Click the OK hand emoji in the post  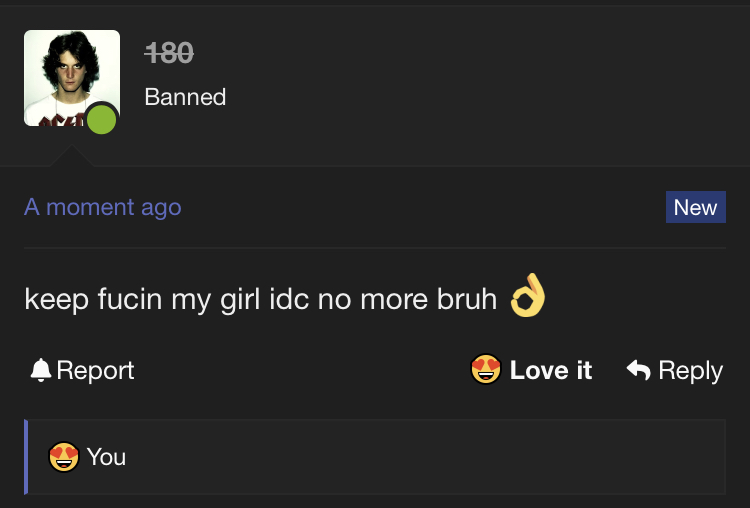[528, 295]
